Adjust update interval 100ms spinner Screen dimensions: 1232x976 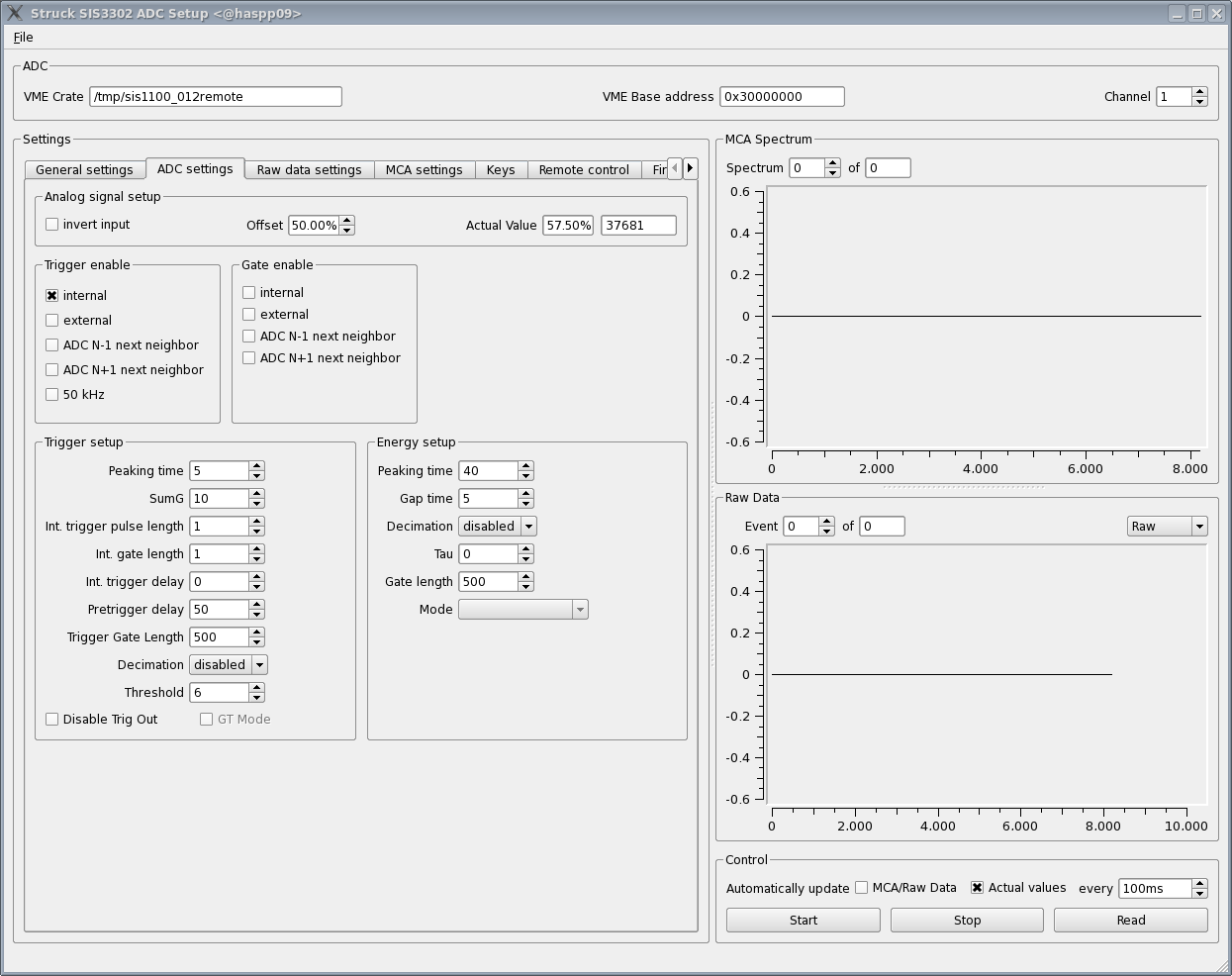1200,889
